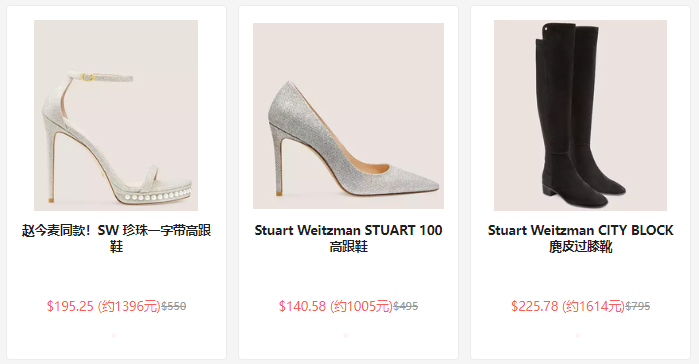Click the 高跟鞋 subtitle under STUART 100
Viewport: 699px width, 364px height.
(x=349, y=246)
